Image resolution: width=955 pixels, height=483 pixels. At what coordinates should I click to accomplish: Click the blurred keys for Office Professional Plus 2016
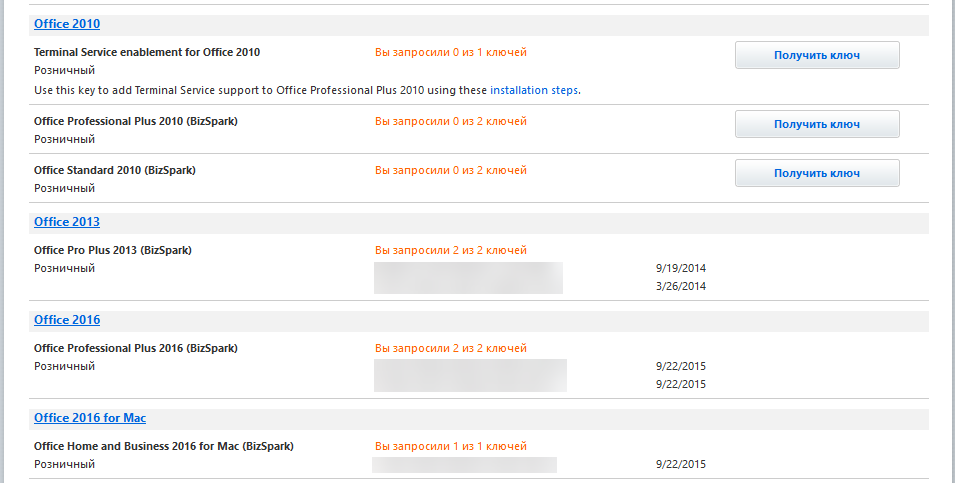point(470,375)
